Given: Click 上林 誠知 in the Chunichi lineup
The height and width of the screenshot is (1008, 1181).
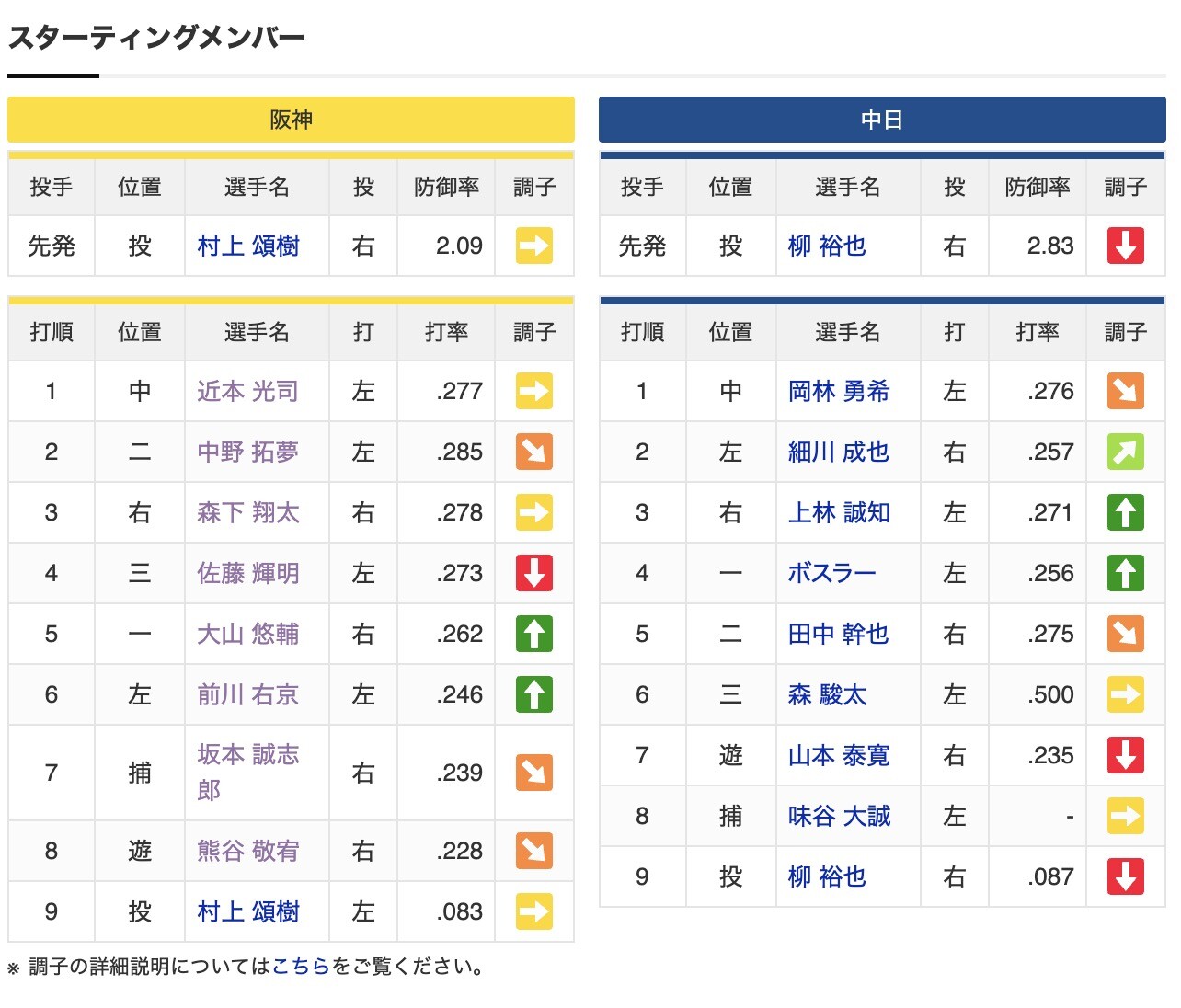Looking at the screenshot, I should click(x=837, y=512).
